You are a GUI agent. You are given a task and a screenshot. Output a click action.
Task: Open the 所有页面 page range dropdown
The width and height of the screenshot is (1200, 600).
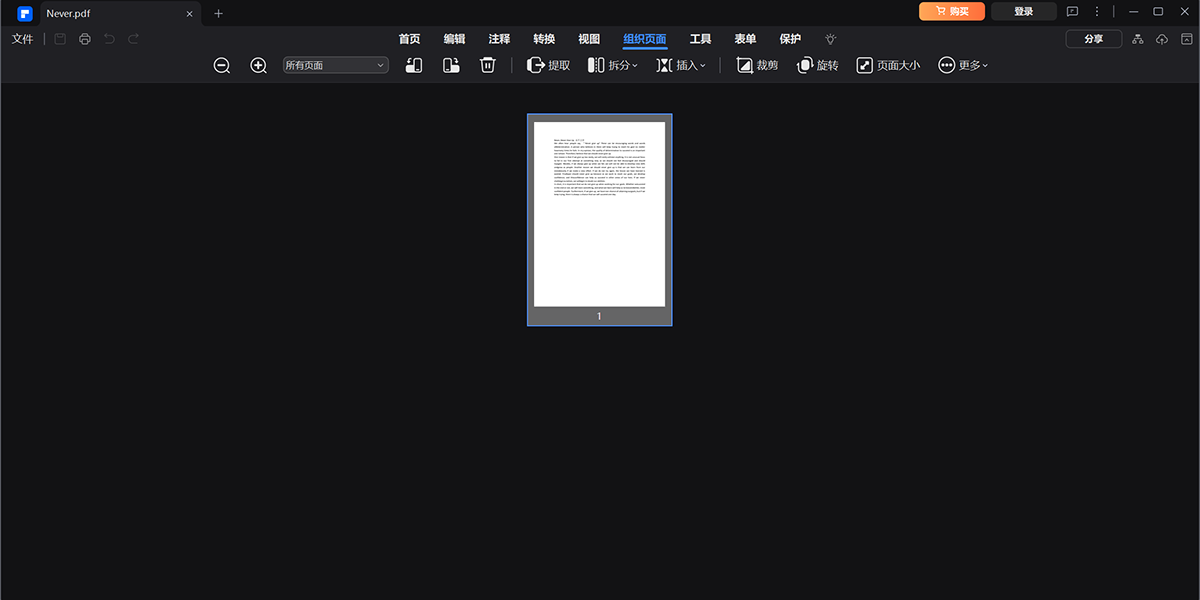pyautogui.click(x=335, y=64)
